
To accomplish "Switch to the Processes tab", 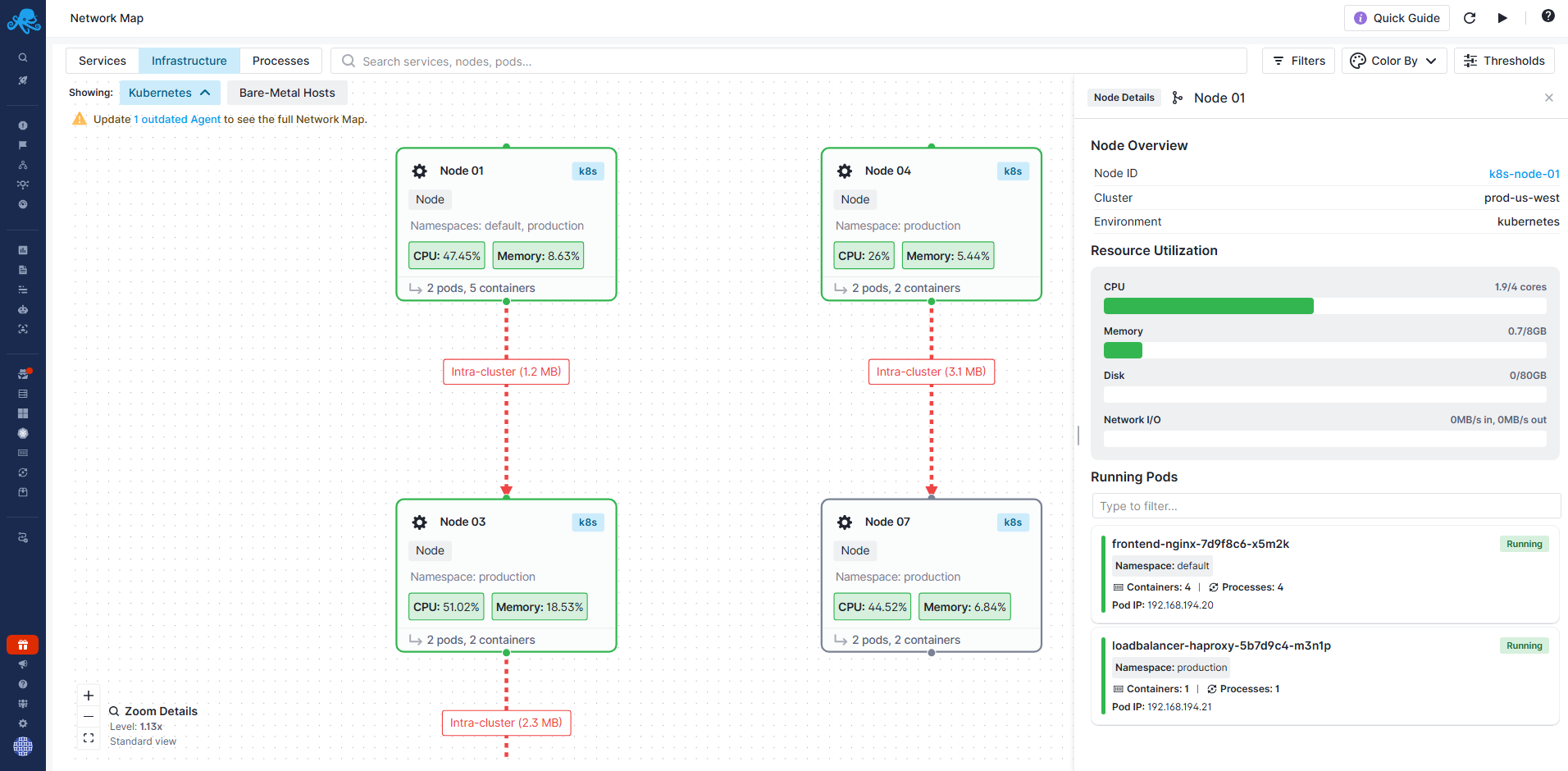I will point(280,60).
